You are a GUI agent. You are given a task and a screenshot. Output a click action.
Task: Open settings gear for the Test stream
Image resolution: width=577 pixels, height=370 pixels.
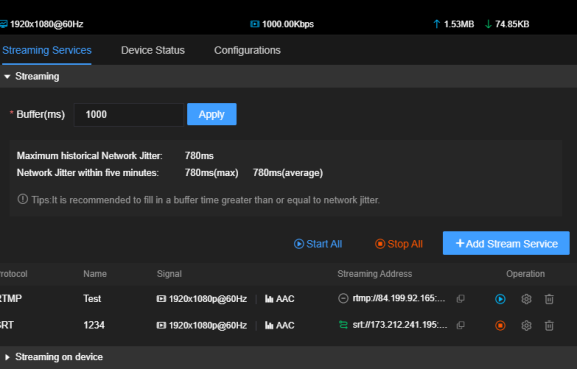526,299
